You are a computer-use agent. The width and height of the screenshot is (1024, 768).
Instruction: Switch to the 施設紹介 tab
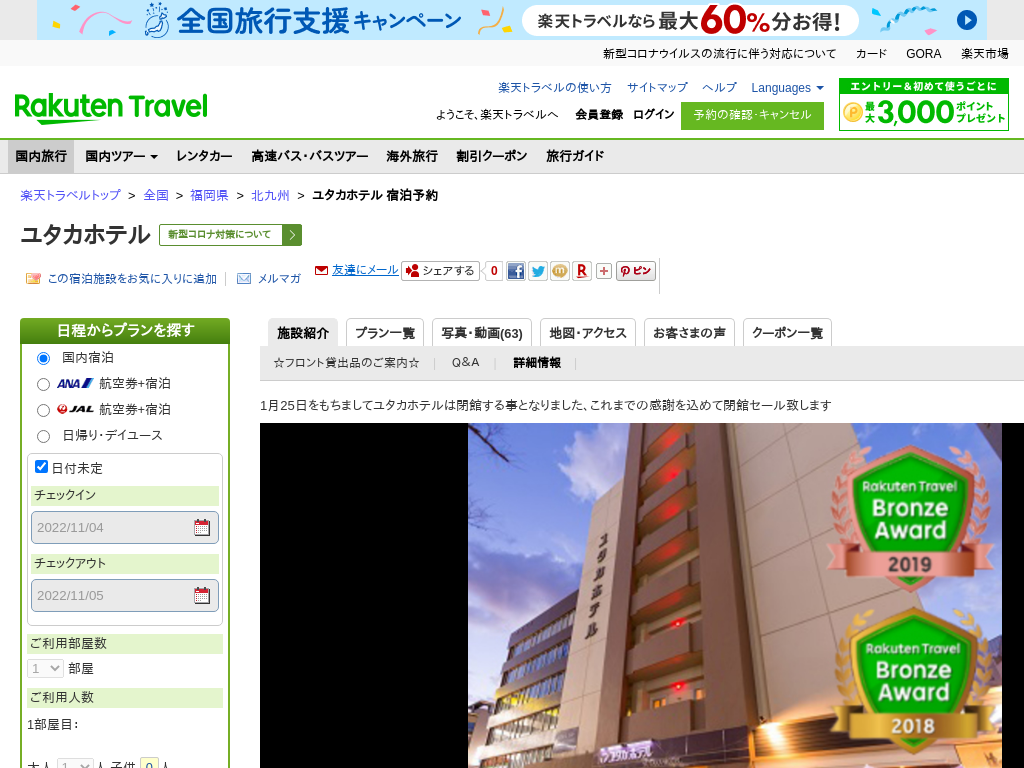click(x=303, y=333)
